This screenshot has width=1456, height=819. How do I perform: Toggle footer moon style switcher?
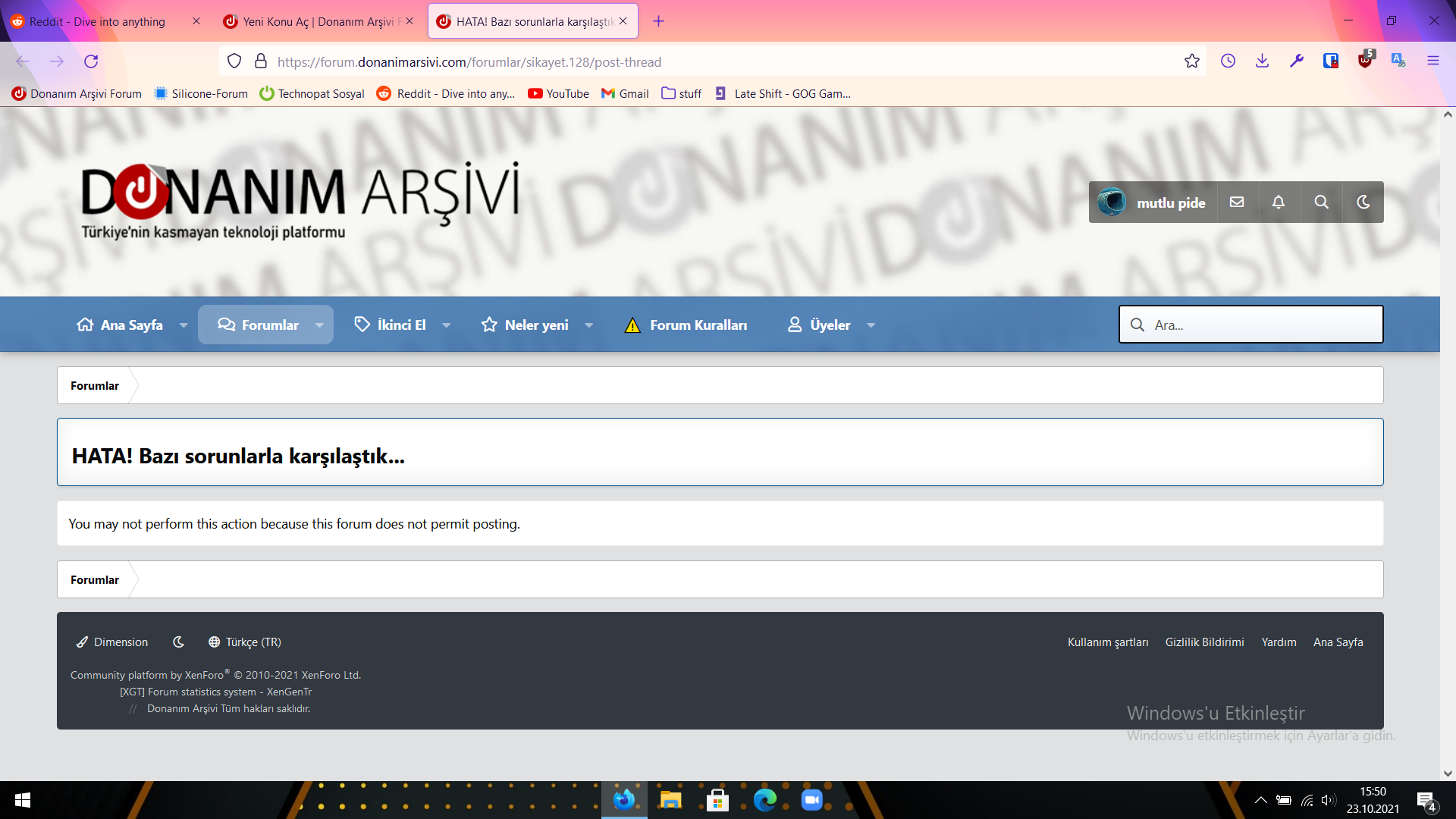click(x=178, y=642)
